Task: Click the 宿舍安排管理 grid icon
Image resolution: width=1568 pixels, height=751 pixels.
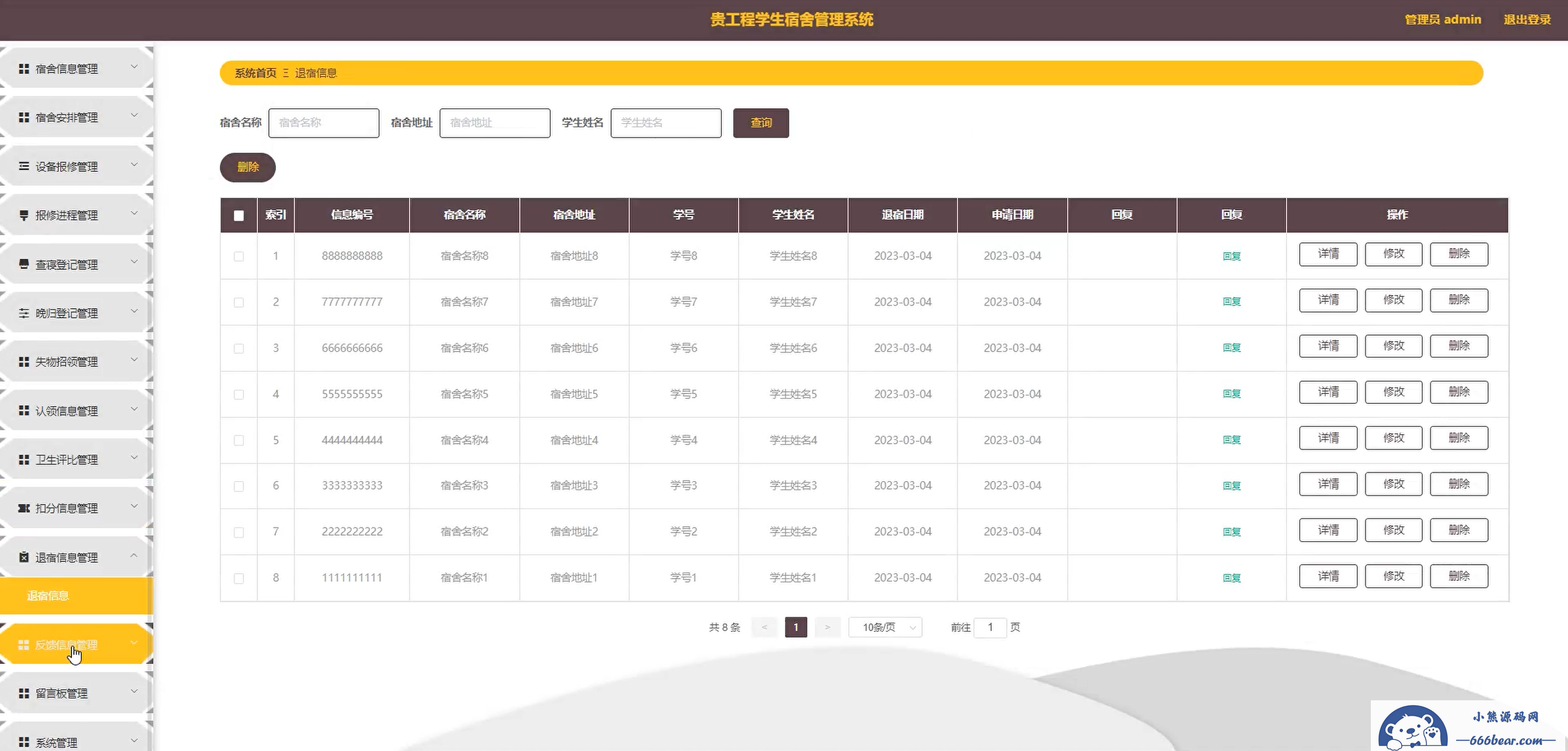Action: [24, 117]
